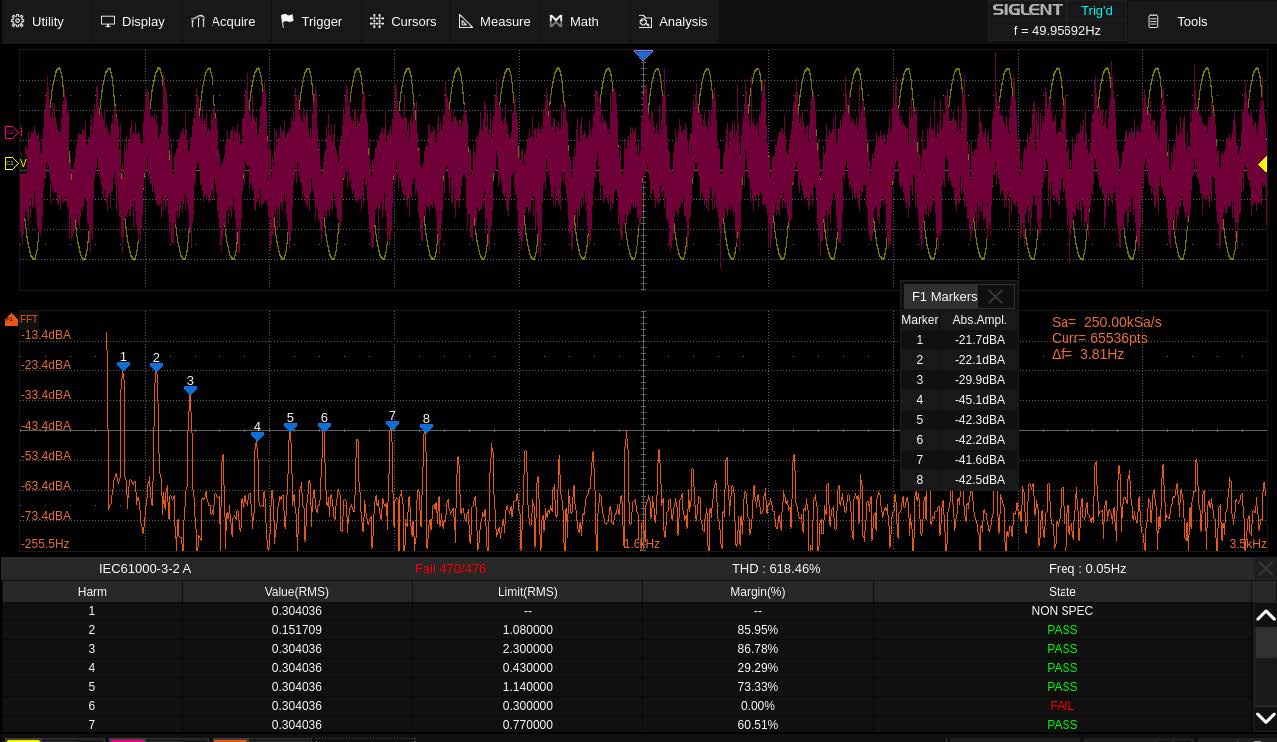This screenshot has width=1277, height=742.
Task: Select the yellow trigger level arrow
Action: 1262,165
